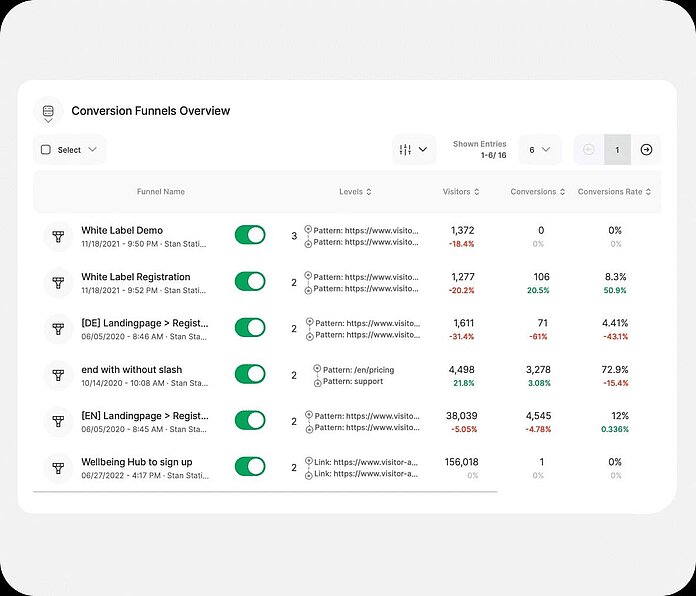Go to previous page with left arrow
696x596 pixels.
(x=589, y=150)
